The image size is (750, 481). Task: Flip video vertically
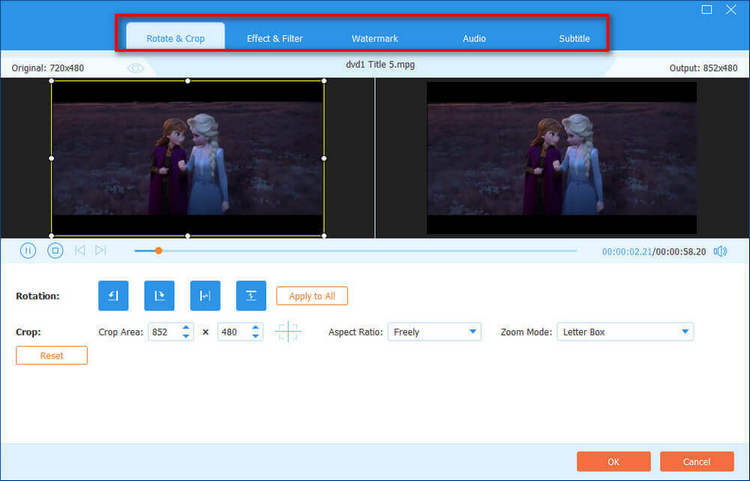(x=251, y=296)
